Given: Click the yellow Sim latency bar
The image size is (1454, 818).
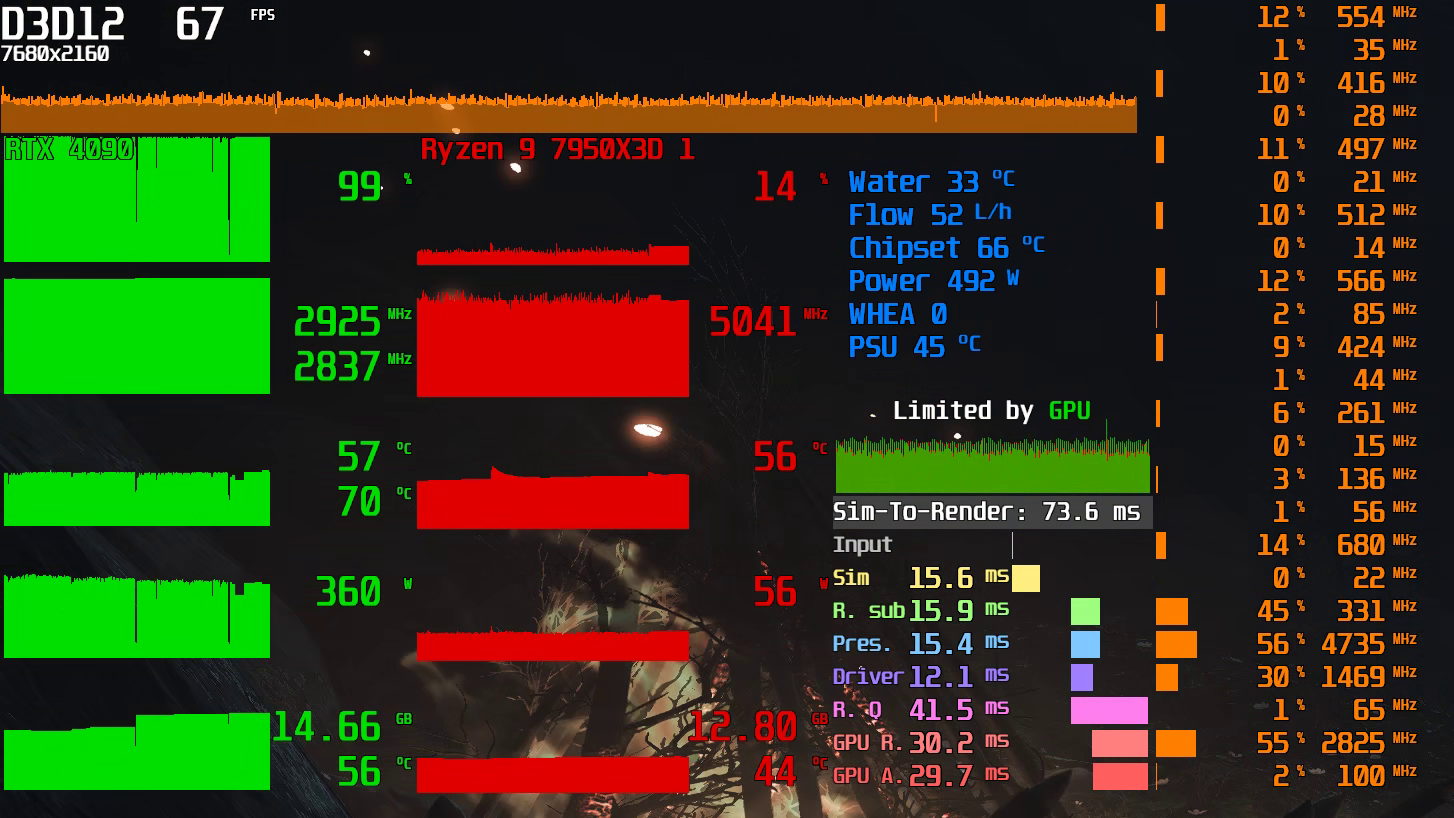Looking at the screenshot, I should click(1026, 578).
